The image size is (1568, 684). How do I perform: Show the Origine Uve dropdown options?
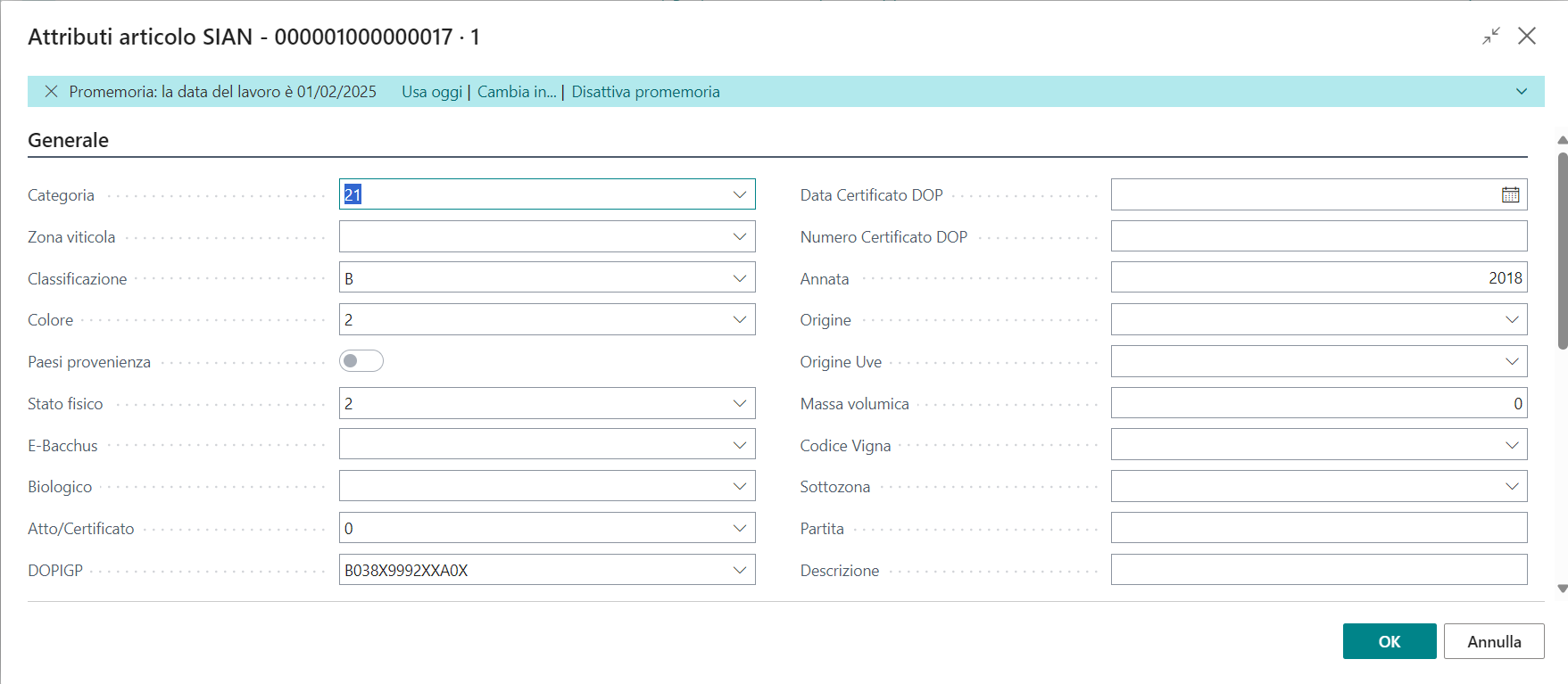pyautogui.click(x=1512, y=362)
